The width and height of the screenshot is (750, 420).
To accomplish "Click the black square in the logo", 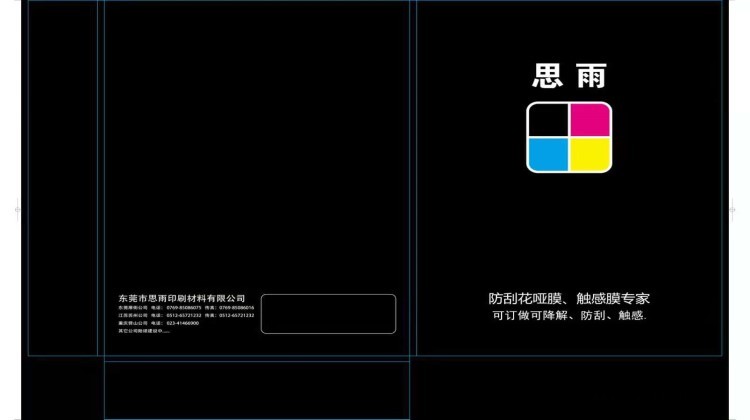I will (548, 120).
